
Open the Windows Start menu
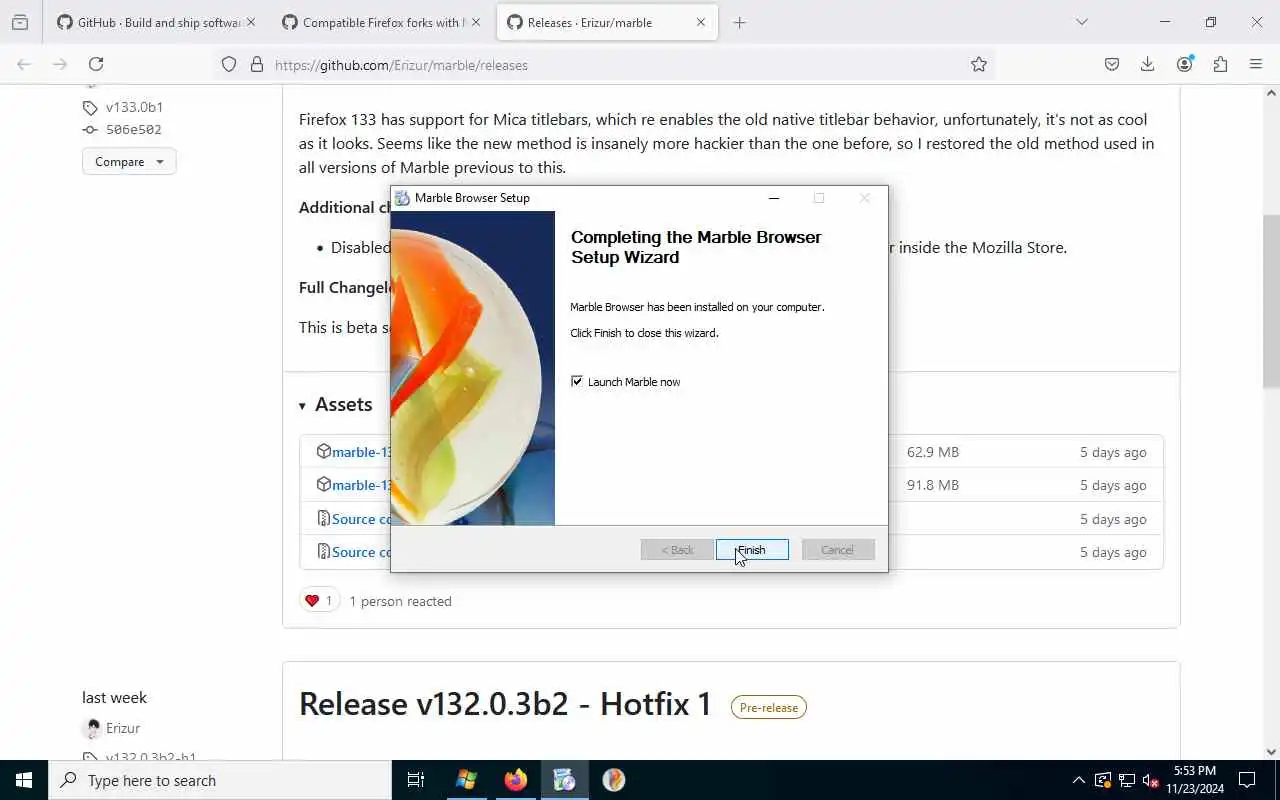[24, 780]
